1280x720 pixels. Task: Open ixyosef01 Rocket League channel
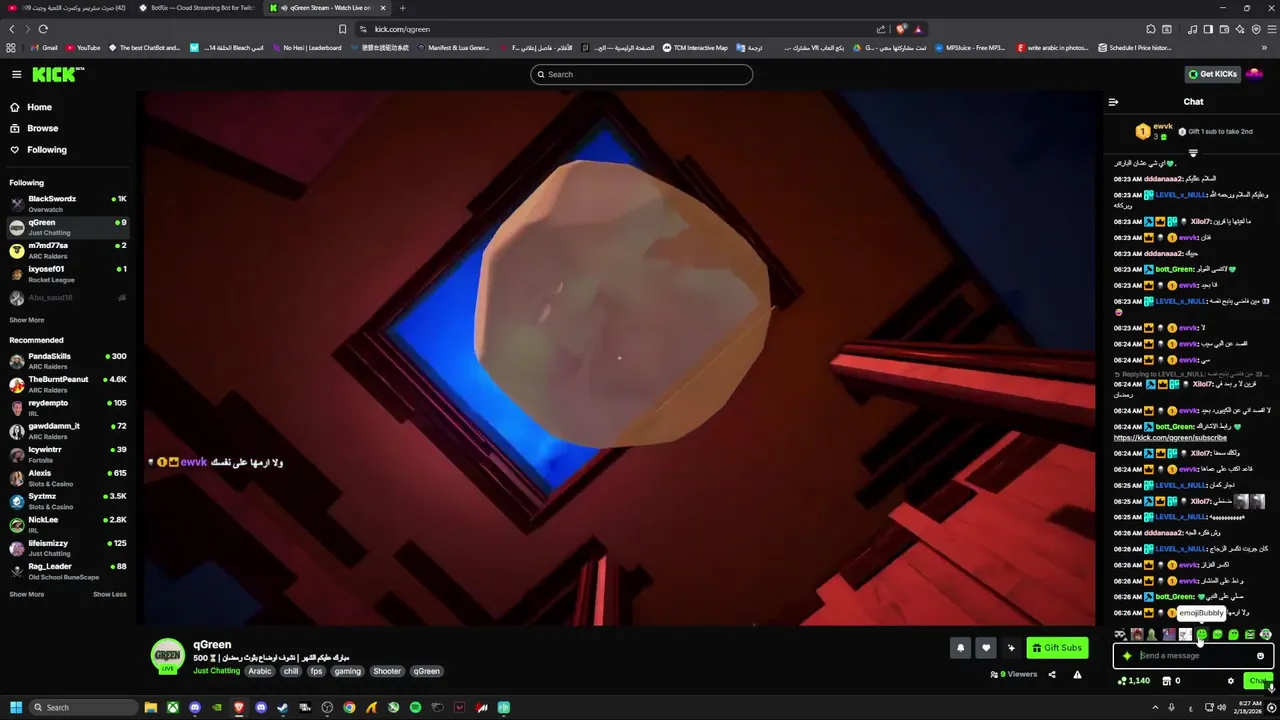[x=68, y=273]
